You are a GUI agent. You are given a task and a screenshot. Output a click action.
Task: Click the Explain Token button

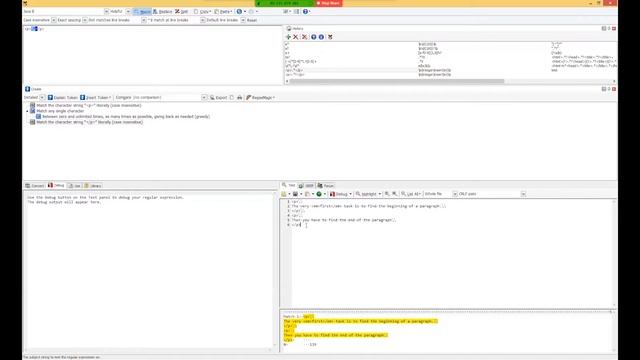tap(62, 98)
